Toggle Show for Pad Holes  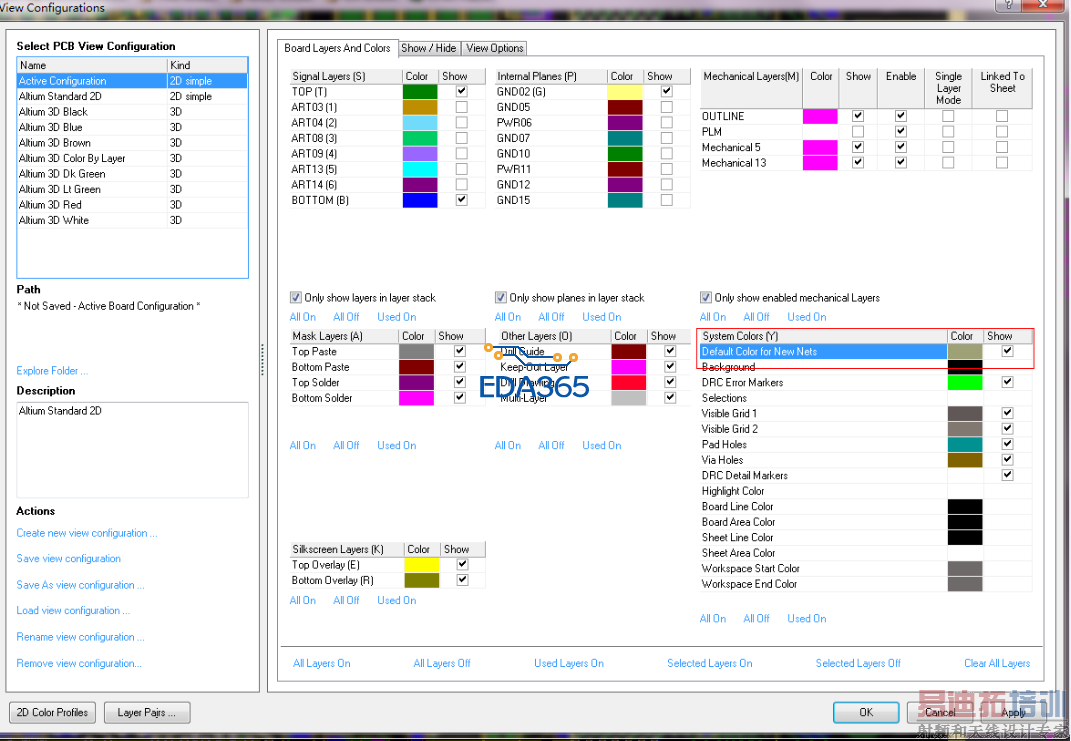1007,445
